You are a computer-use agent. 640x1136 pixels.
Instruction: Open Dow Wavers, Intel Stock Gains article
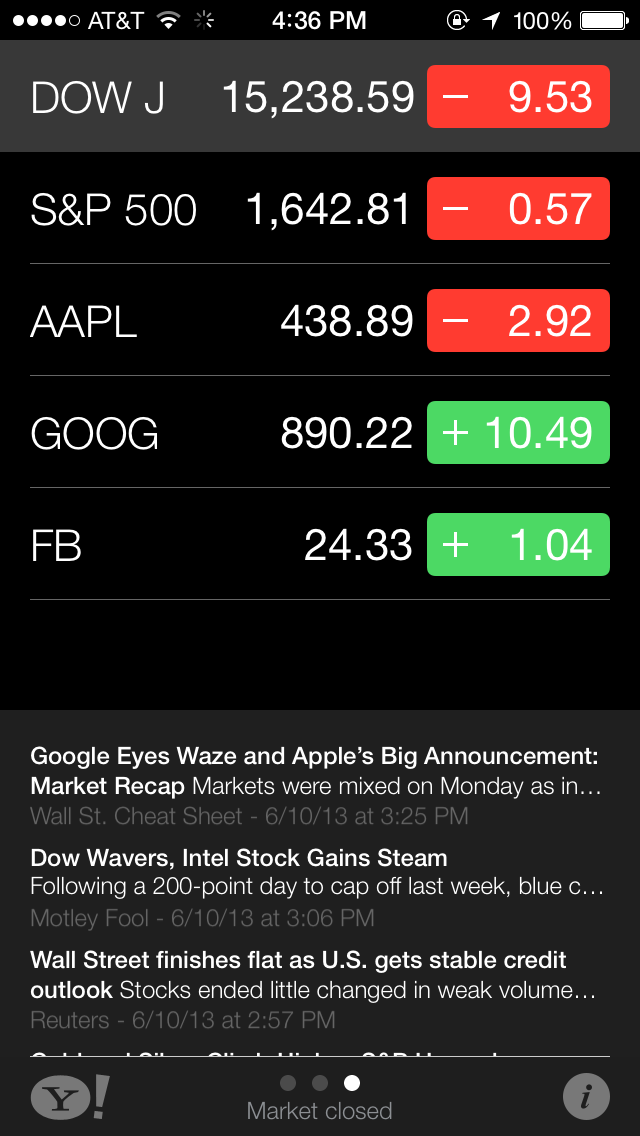coord(316,887)
